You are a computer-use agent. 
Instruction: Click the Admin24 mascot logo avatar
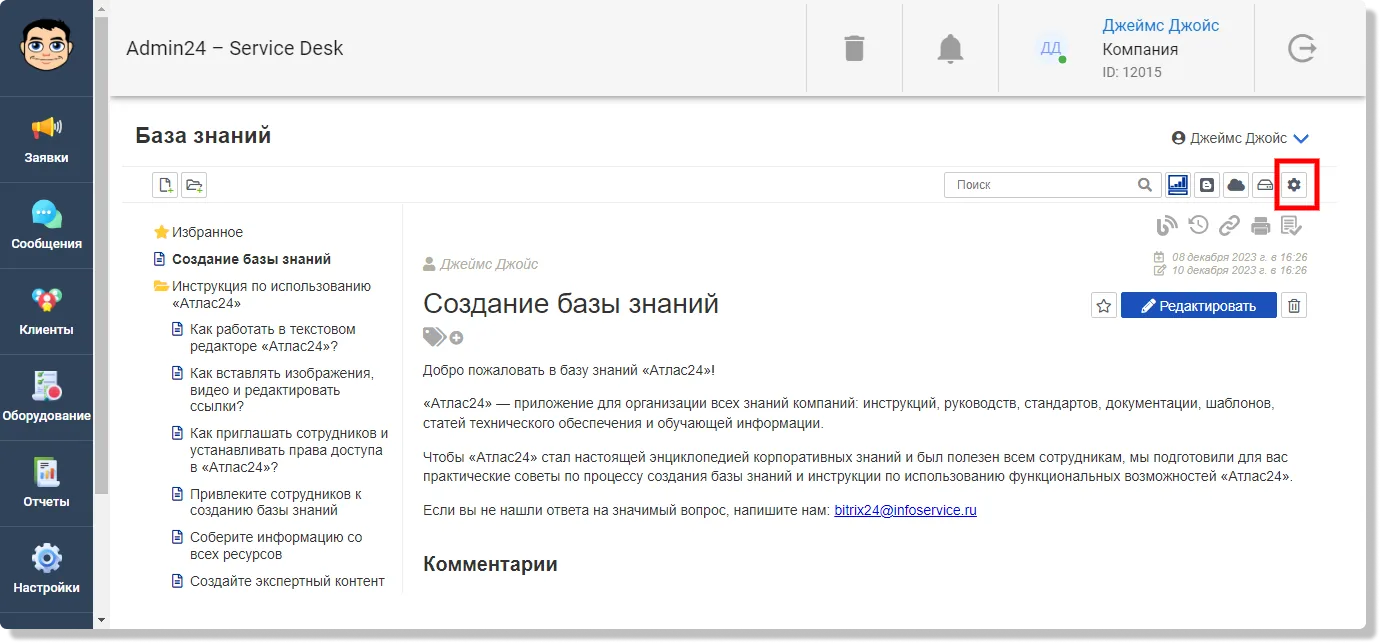tap(46, 46)
